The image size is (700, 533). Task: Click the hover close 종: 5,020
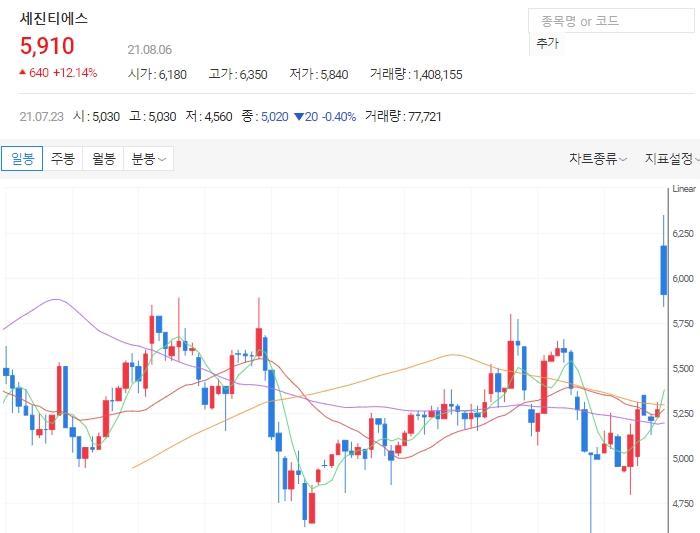click(265, 117)
